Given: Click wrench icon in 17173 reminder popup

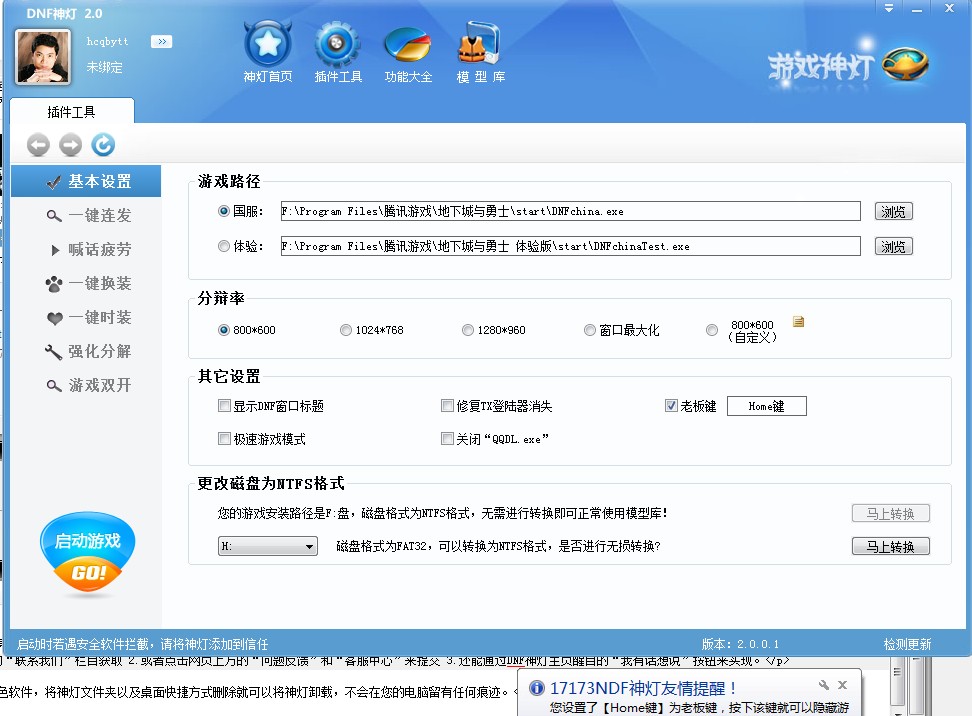Looking at the screenshot, I should coord(823,685).
